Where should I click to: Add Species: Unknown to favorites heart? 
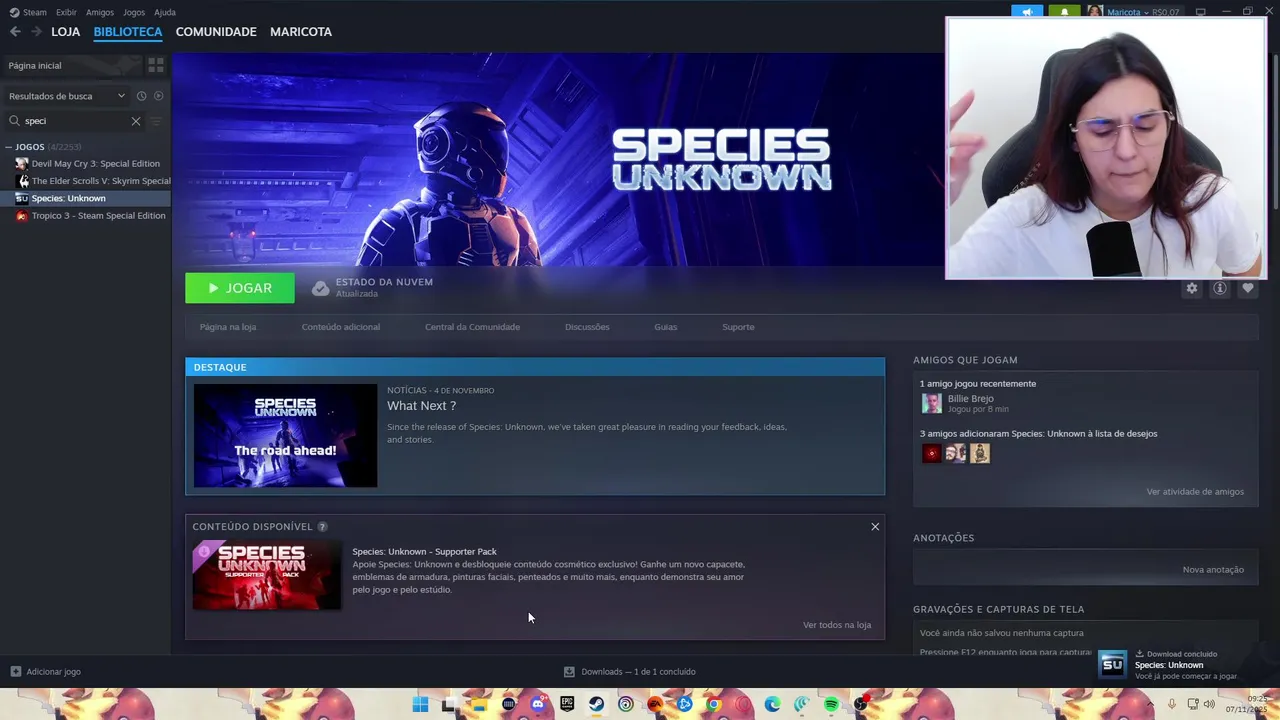(1247, 288)
